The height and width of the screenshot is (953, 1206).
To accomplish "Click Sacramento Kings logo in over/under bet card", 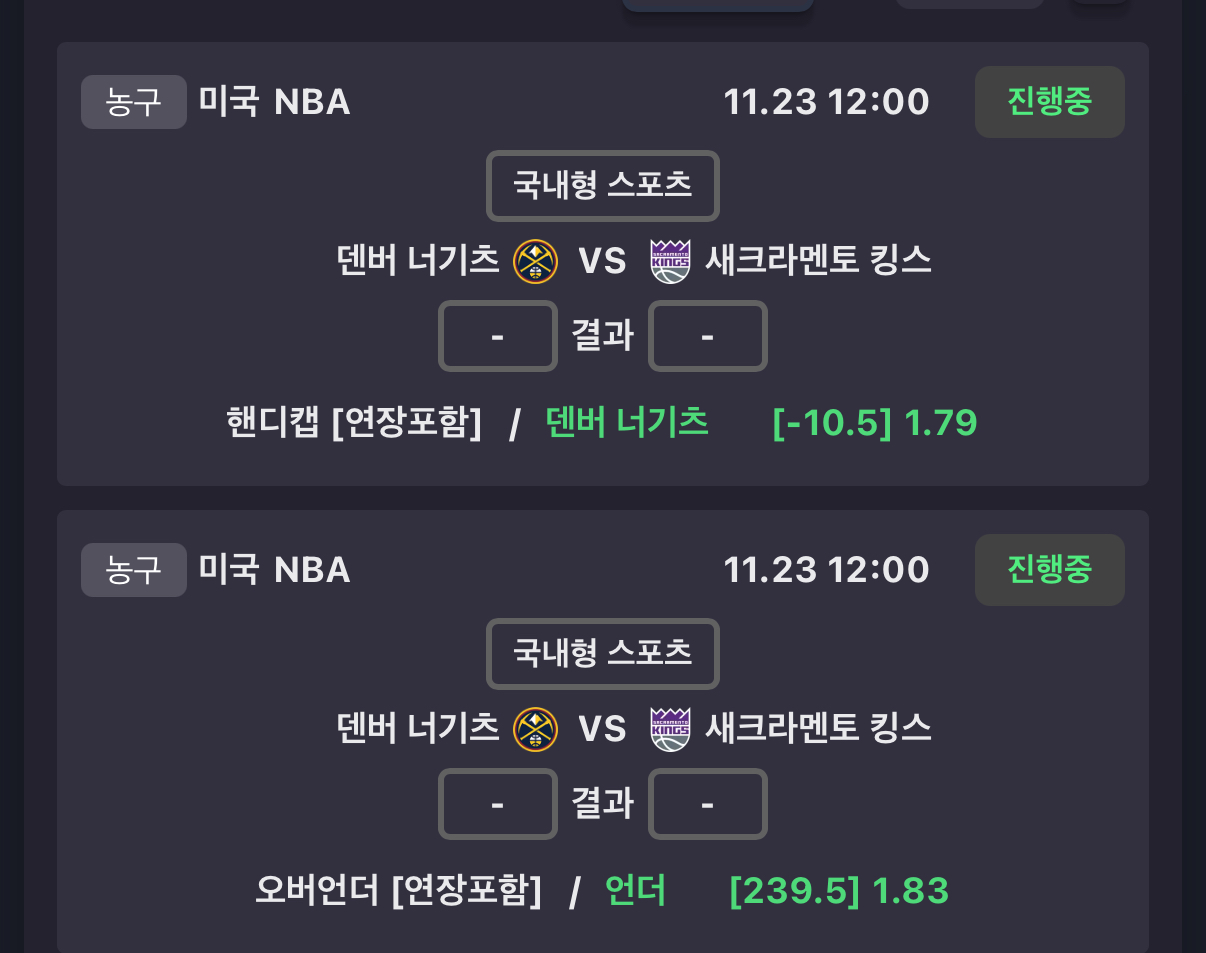I will point(670,730).
